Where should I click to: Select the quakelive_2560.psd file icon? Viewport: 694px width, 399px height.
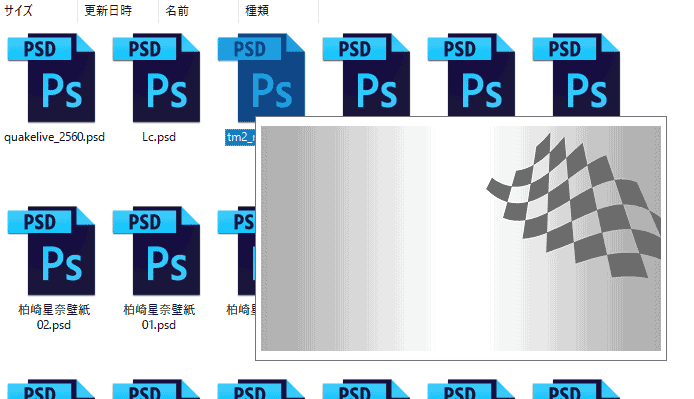pyautogui.click(x=51, y=77)
